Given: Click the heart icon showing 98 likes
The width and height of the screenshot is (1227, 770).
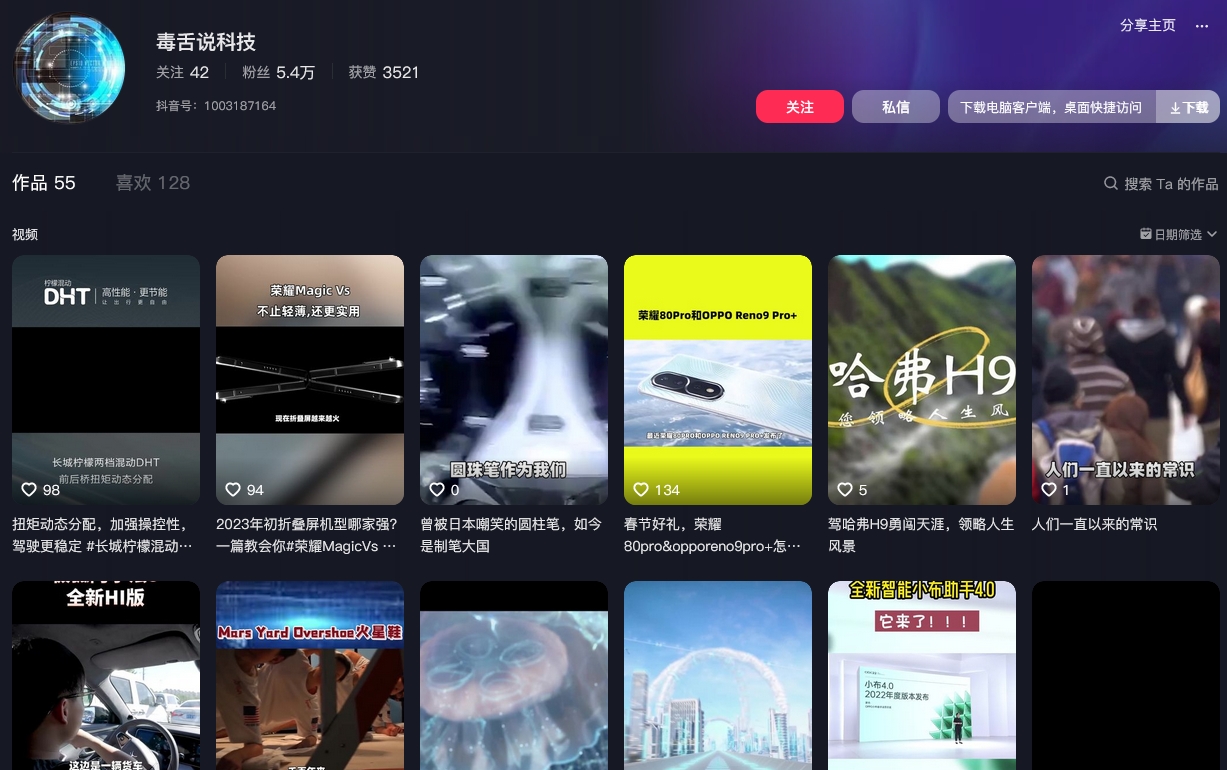Looking at the screenshot, I should (x=29, y=490).
